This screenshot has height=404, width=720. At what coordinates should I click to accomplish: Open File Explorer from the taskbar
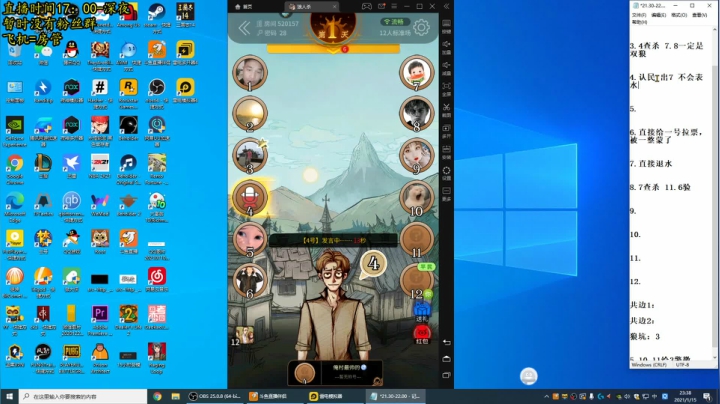175,396
